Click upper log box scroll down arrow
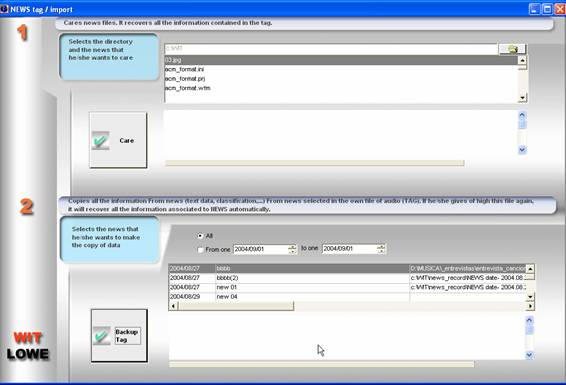This screenshot has width=566, height=385. [522, 150]
